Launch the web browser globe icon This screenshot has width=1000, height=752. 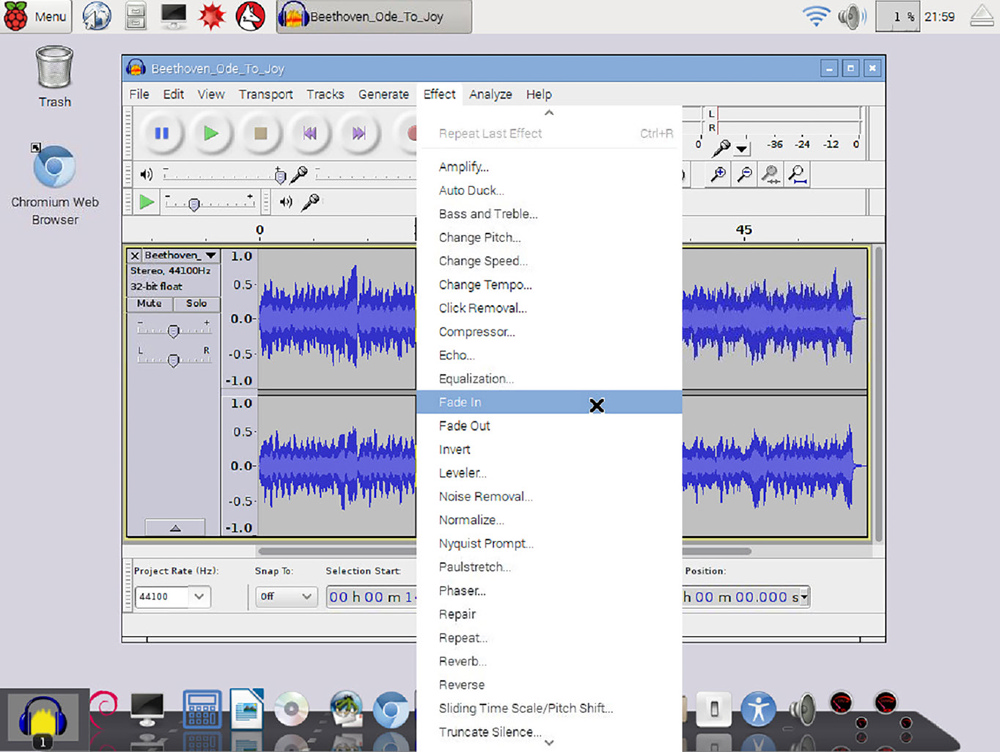click(97, 17)
